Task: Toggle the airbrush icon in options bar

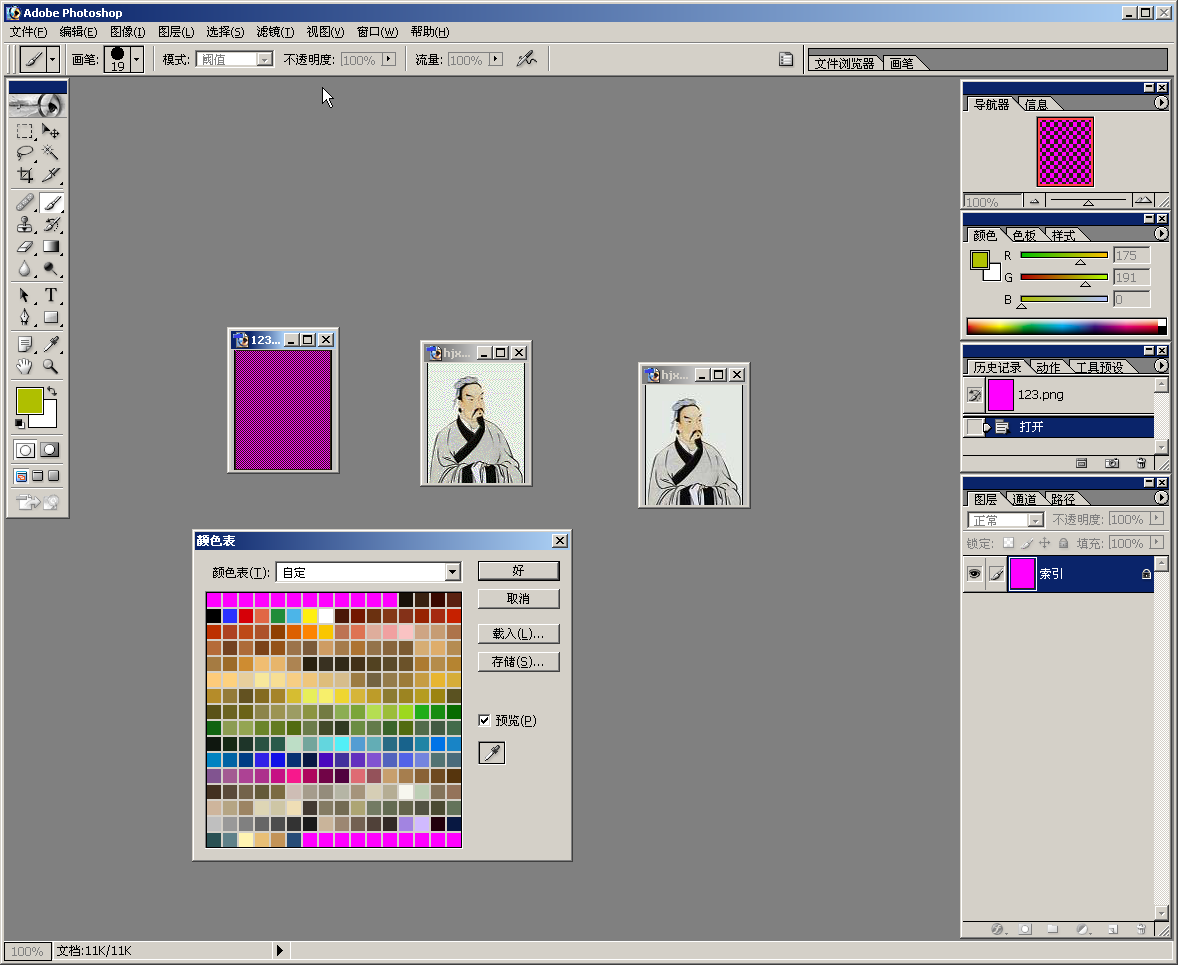Action: [x=526, y=60]
